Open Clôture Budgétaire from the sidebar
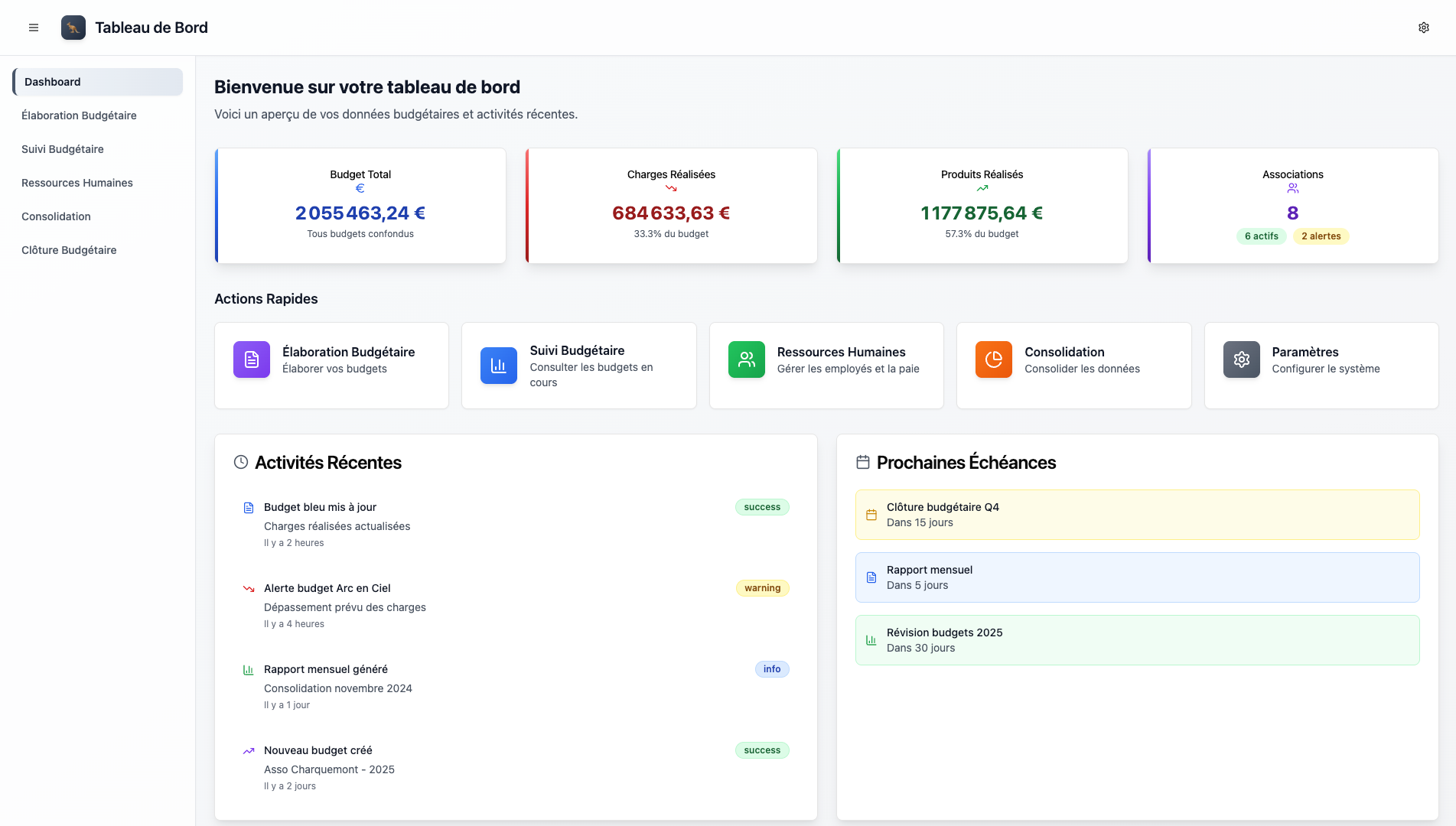The width and height of the screenshot is (1456, 826). [69, 250]
